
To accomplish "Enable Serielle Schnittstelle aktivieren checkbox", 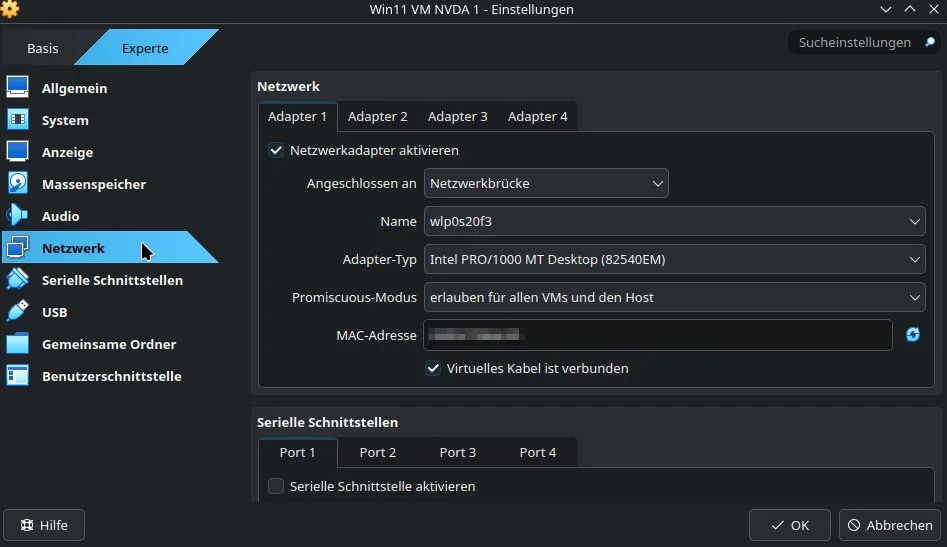I will (276, 486).
